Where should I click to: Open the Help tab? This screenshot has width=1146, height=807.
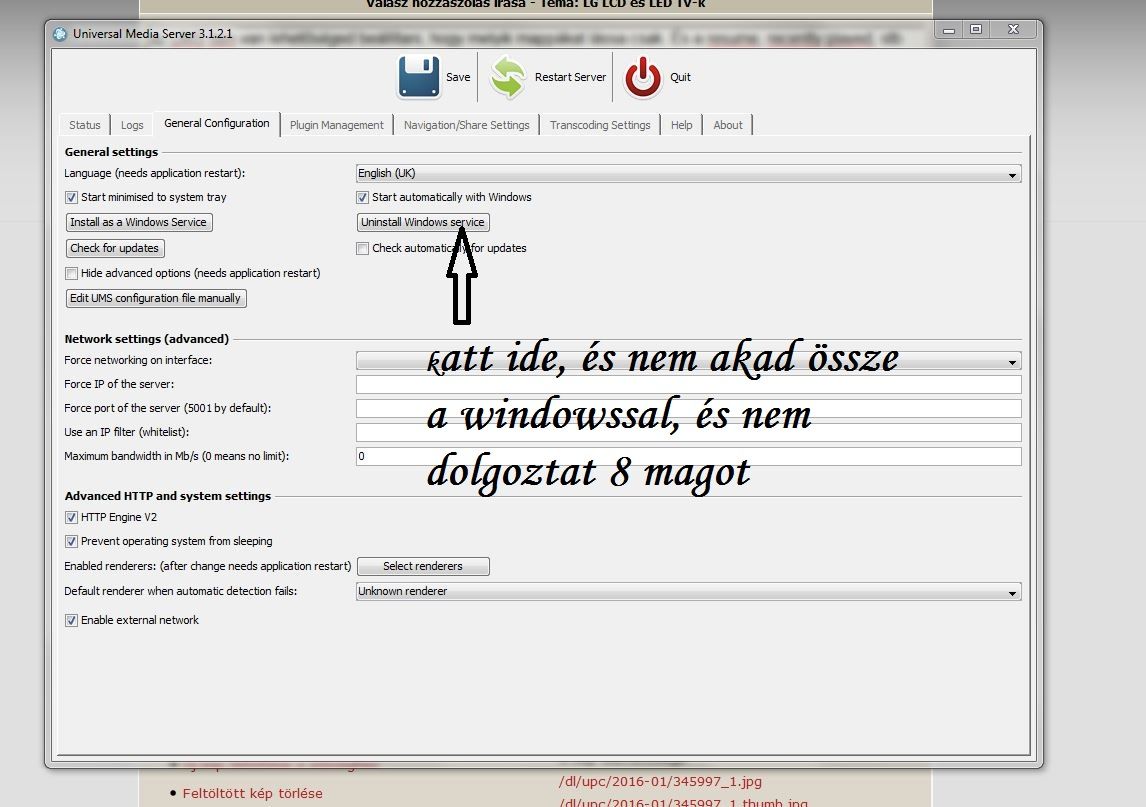(x=682, y=125)
